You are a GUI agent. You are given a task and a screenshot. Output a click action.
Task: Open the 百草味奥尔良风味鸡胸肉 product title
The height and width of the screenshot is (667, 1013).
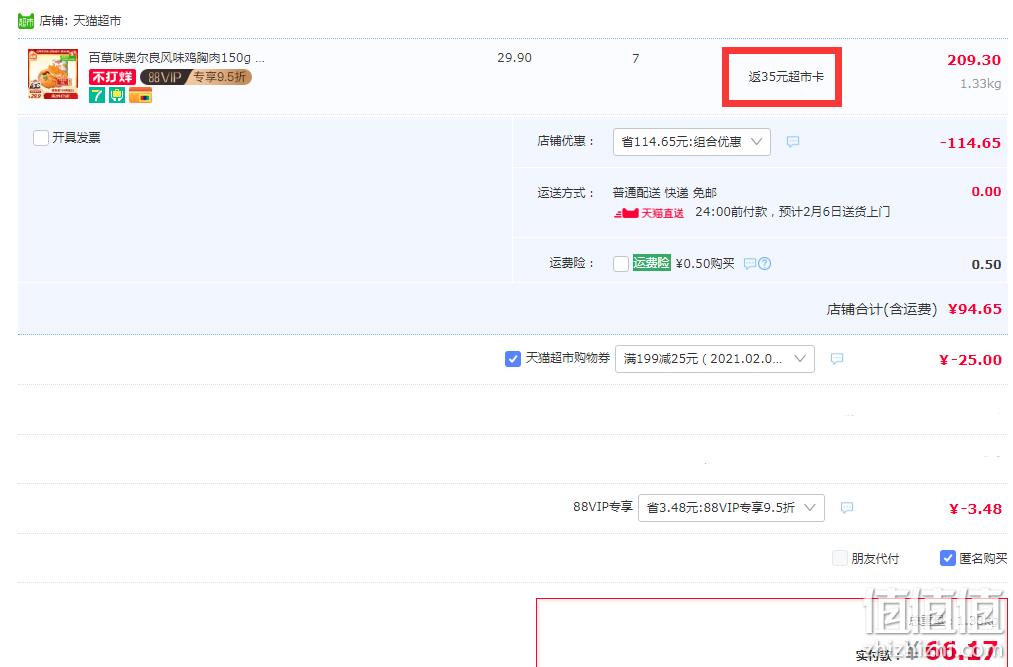pos(176,58)
